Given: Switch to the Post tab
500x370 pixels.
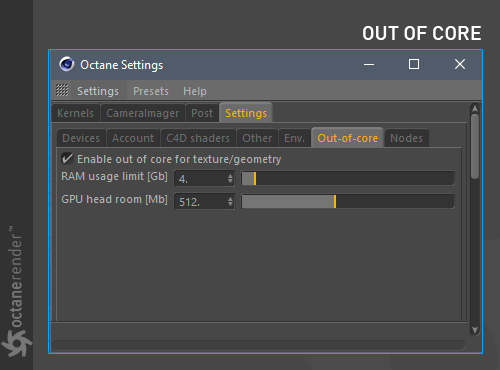Looking at the screenshot, I should 202,113.
